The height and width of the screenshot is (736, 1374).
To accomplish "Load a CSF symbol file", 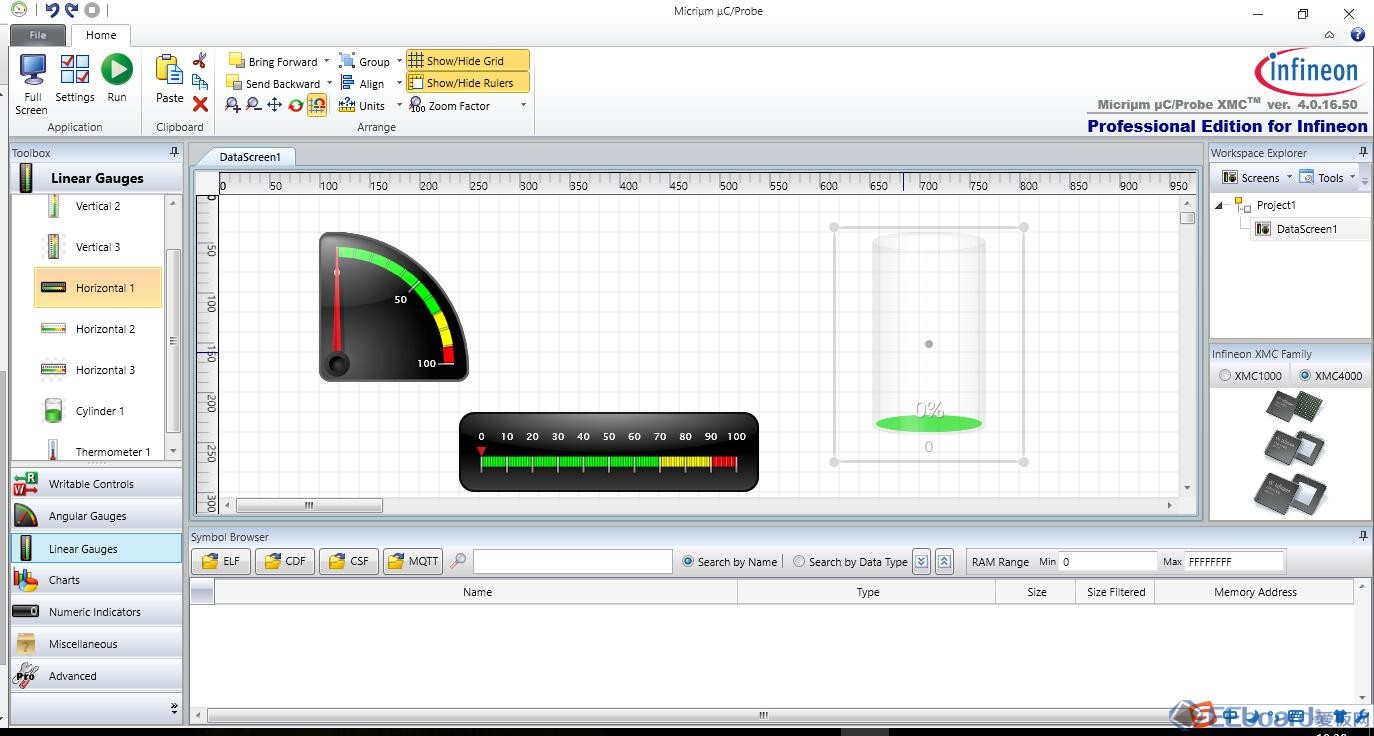I will tap(349, 561).
